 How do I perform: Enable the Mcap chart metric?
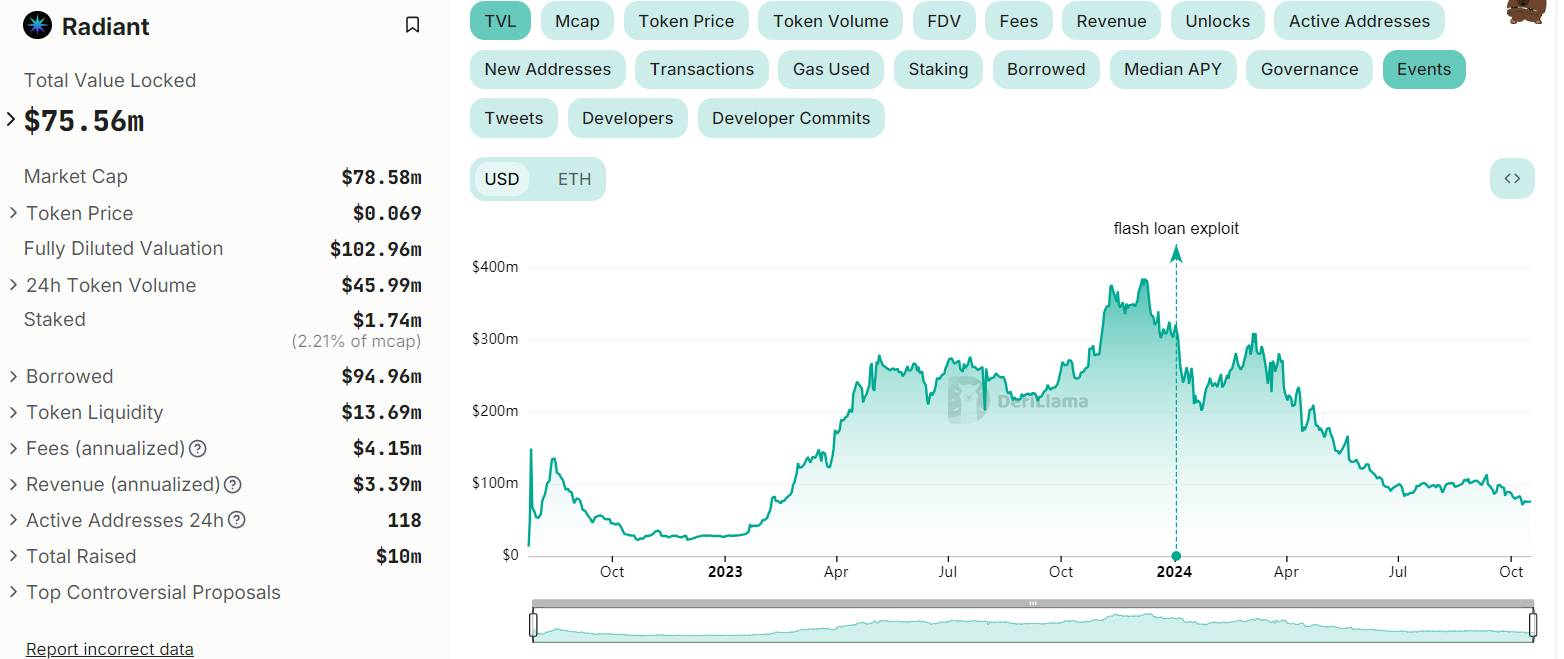point(577,21)
